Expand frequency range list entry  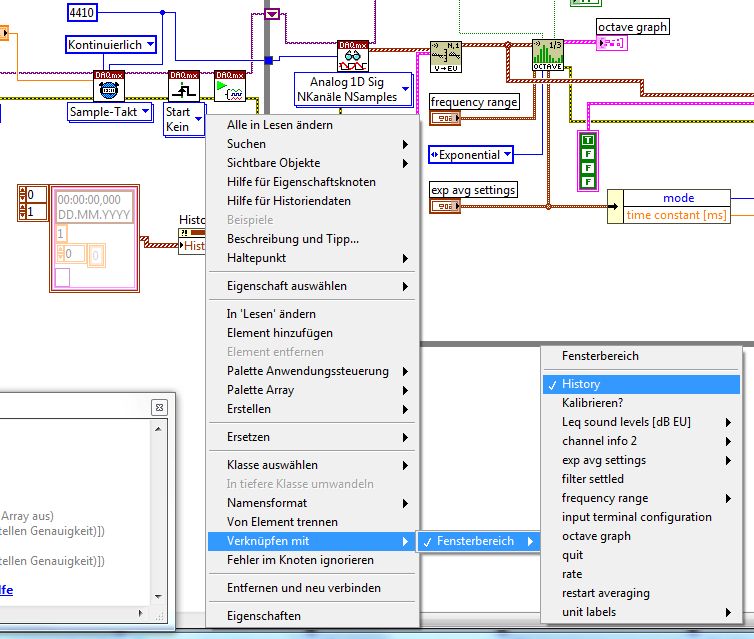pos(641,498)
